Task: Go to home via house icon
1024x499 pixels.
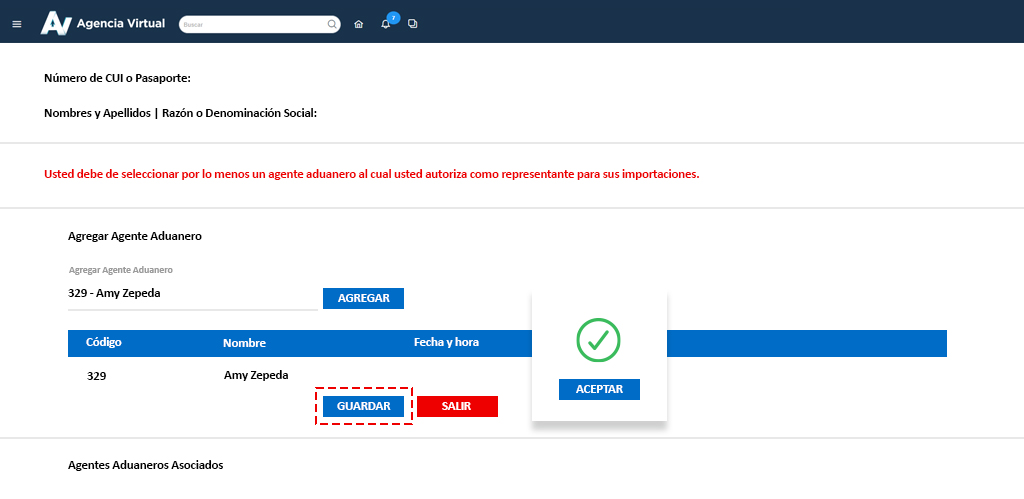Action: (359, 24)
